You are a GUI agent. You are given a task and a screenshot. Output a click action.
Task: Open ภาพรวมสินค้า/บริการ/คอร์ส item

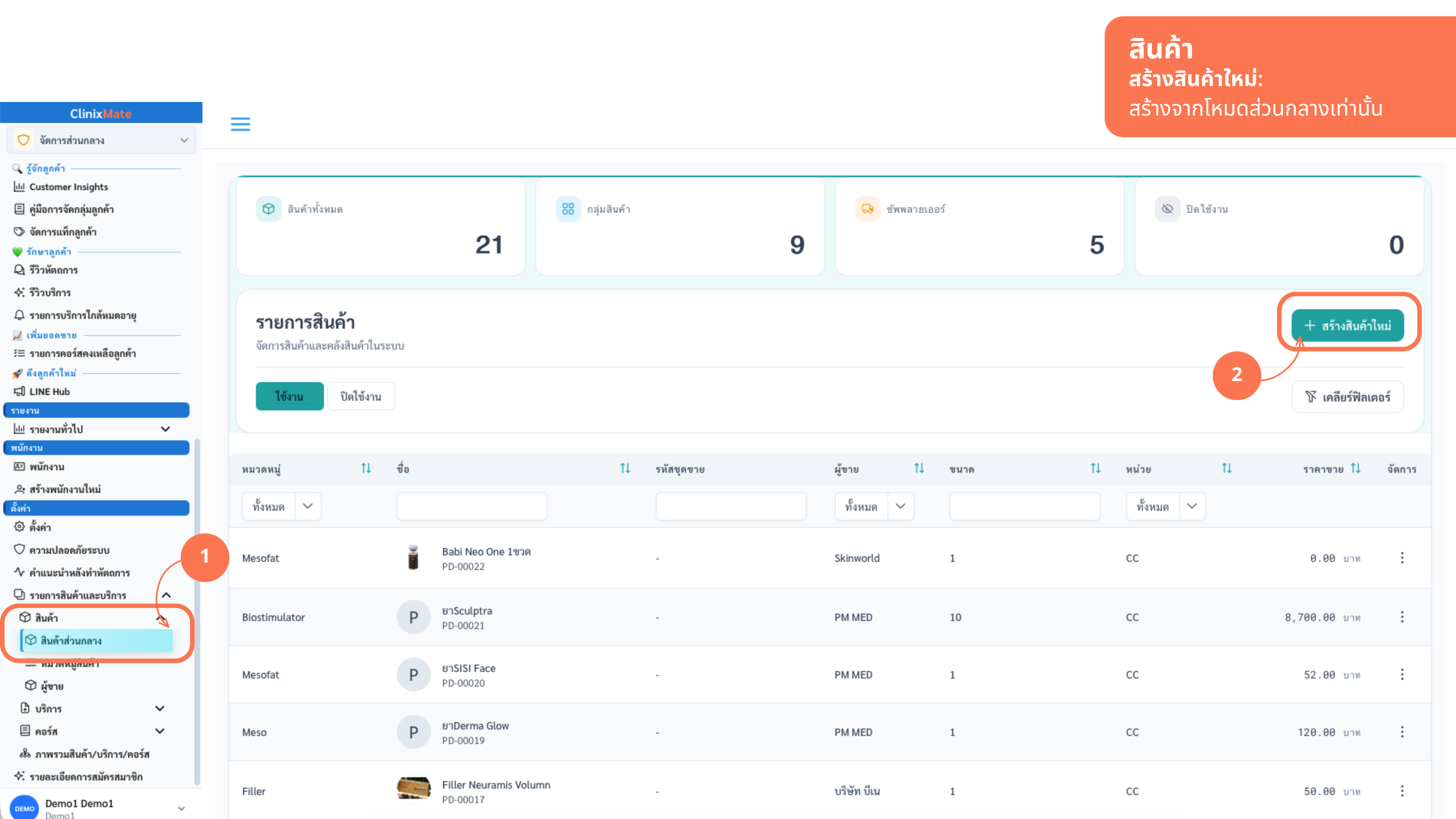click(x=85, y=754)
